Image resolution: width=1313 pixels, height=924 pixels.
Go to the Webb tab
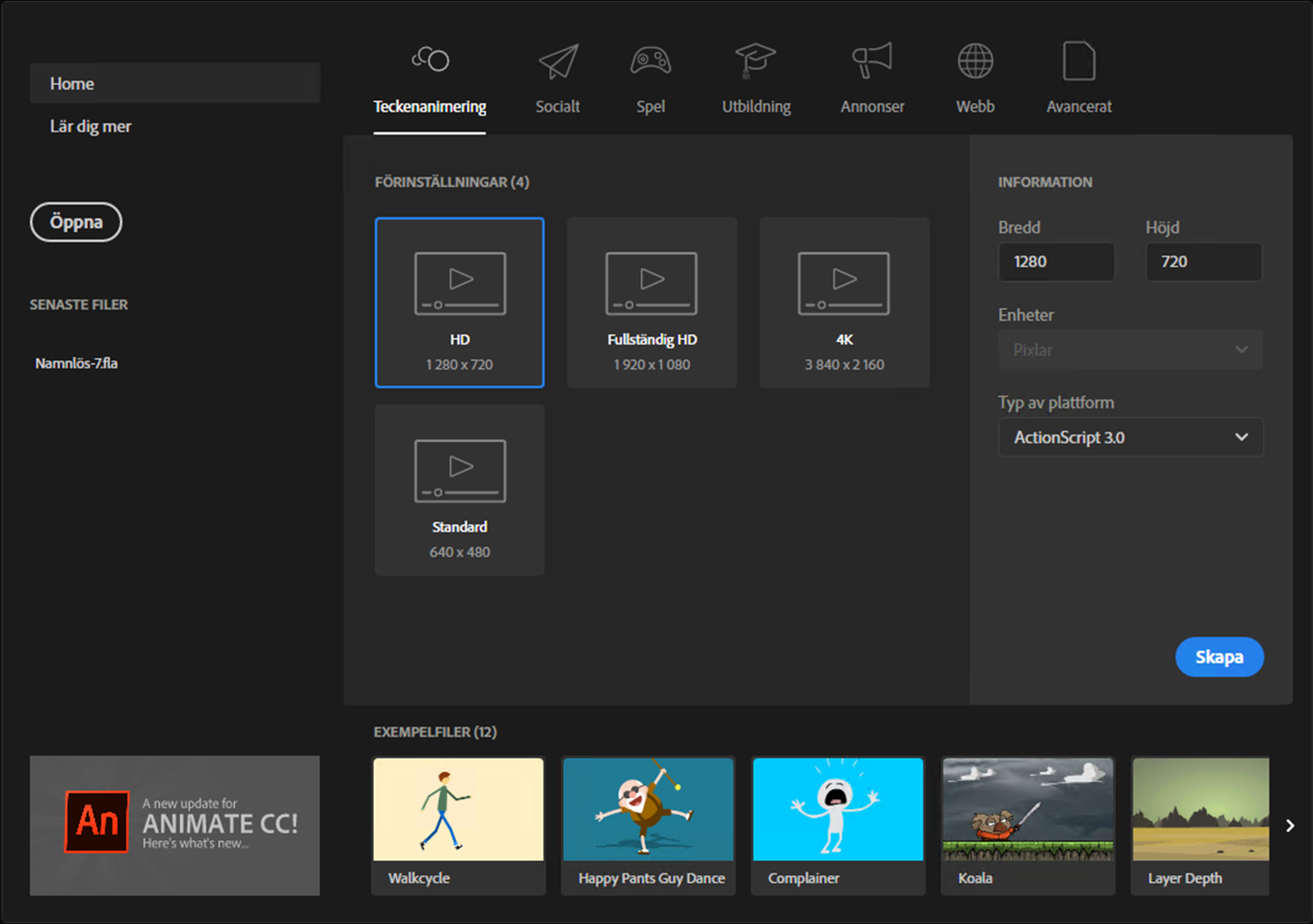(x=976, y=107)
